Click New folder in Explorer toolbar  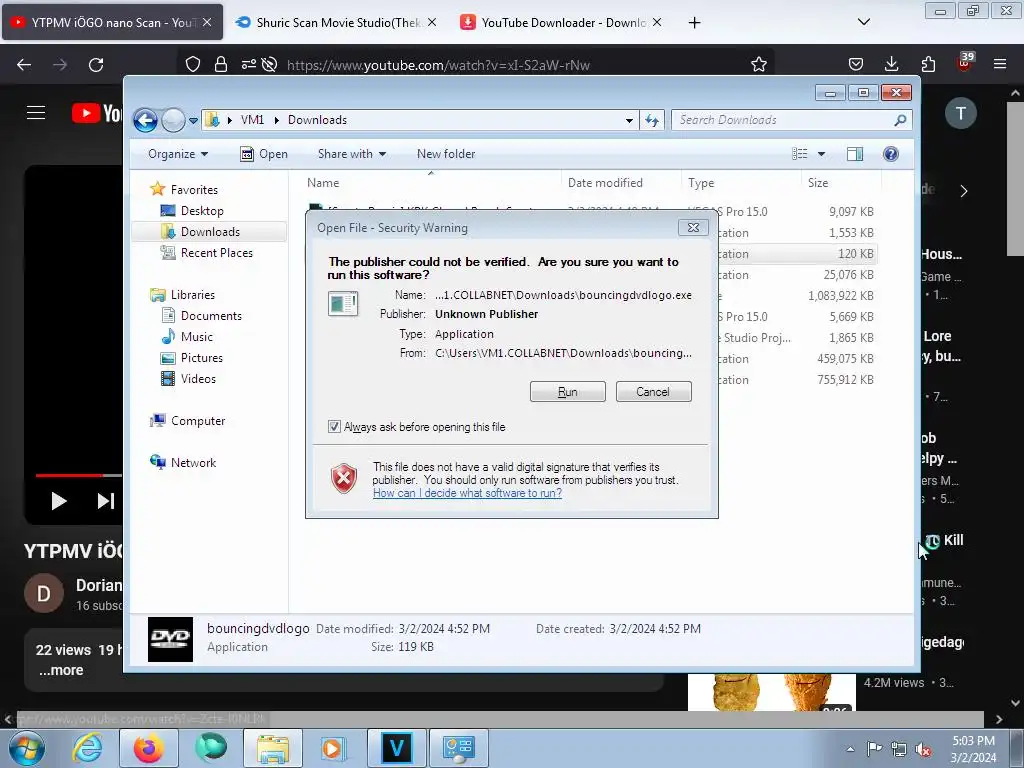pyautogui.click(x=446, y=154)
